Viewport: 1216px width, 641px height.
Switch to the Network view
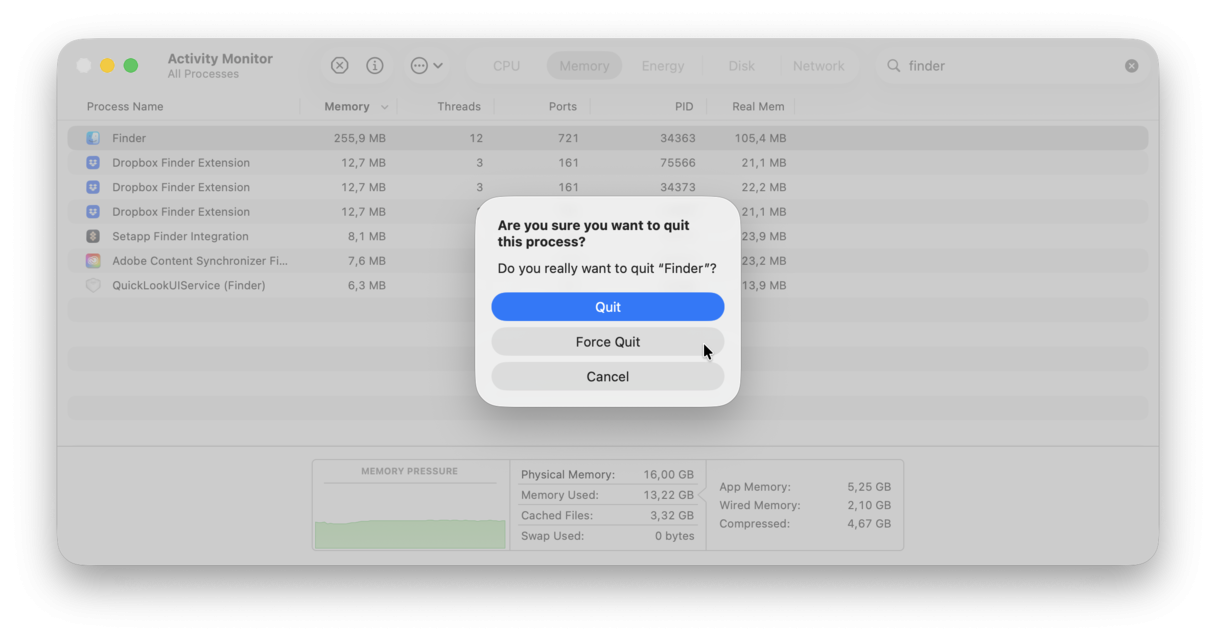tap(819, 65)
